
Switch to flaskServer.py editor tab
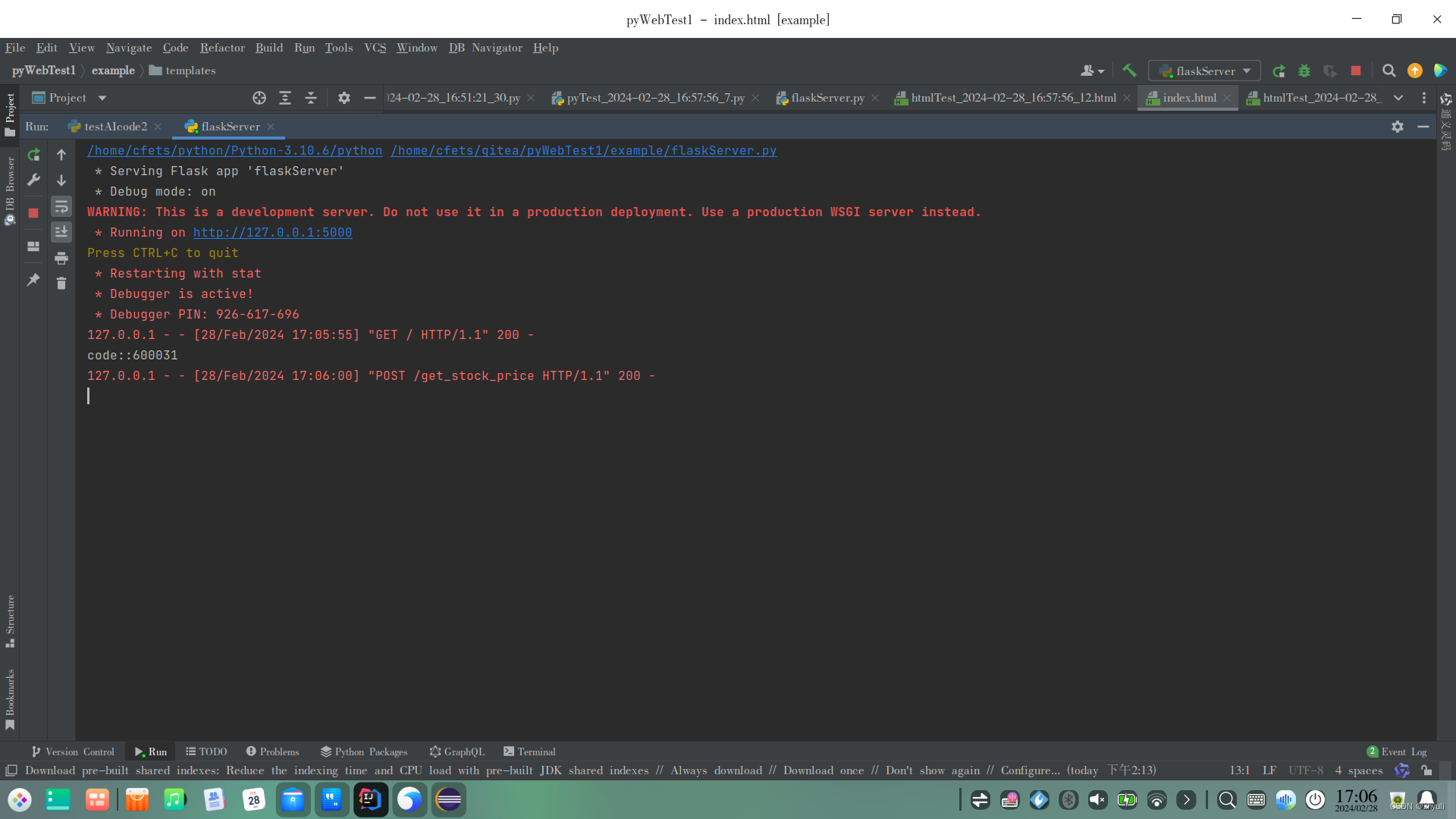827,98
